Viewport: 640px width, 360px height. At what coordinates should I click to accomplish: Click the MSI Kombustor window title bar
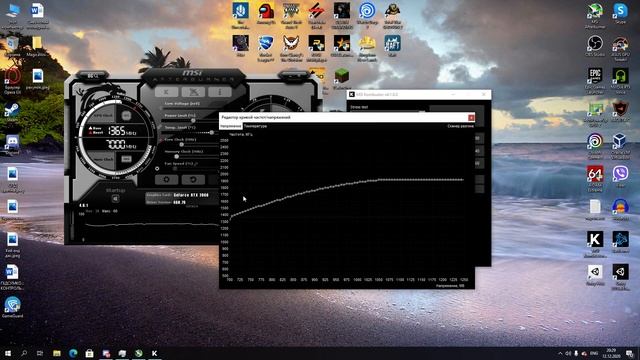pos(419,94)
